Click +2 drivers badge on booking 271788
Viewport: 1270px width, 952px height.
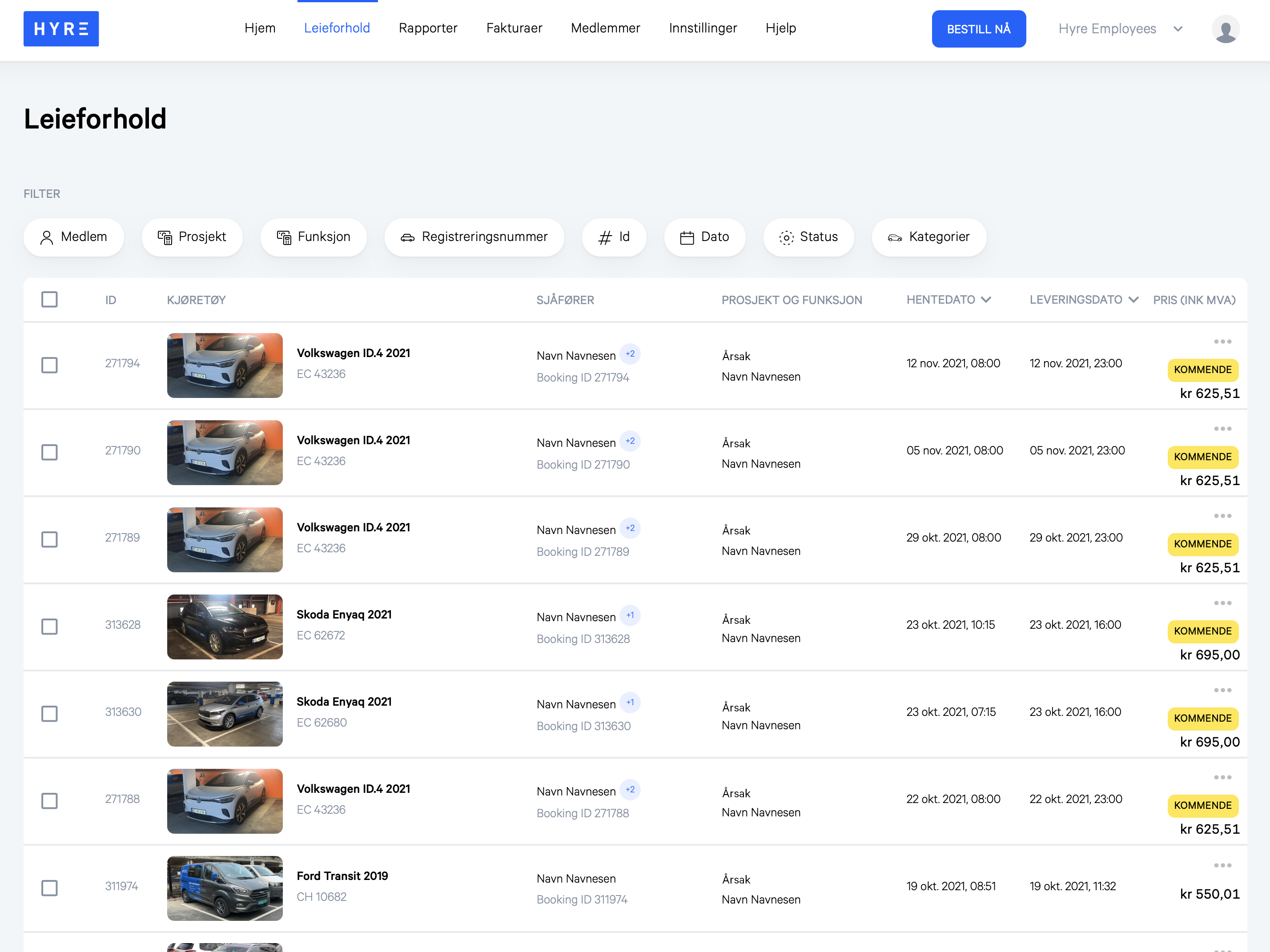(630, 791)
